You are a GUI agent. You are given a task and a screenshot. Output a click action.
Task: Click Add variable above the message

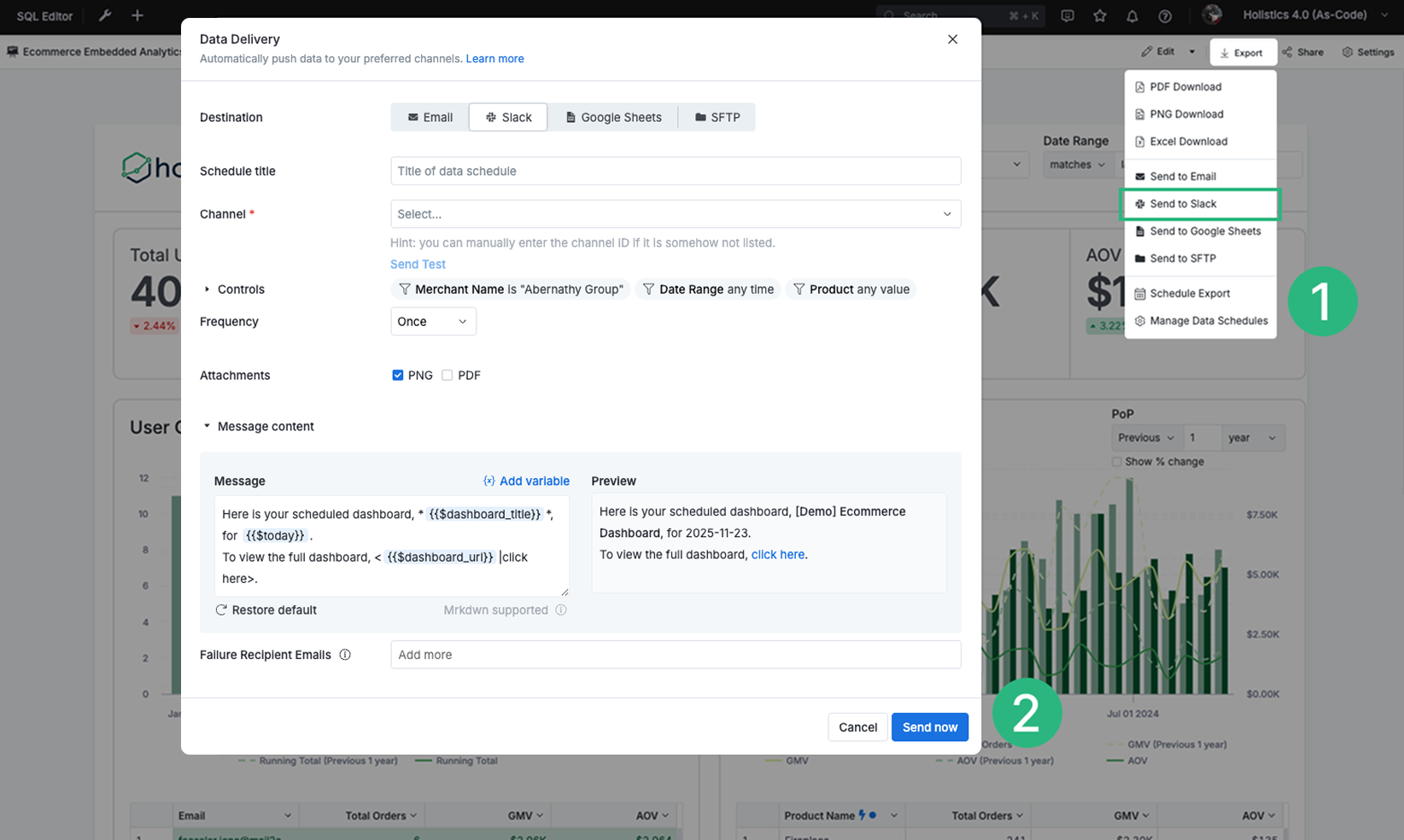(526, 481)
